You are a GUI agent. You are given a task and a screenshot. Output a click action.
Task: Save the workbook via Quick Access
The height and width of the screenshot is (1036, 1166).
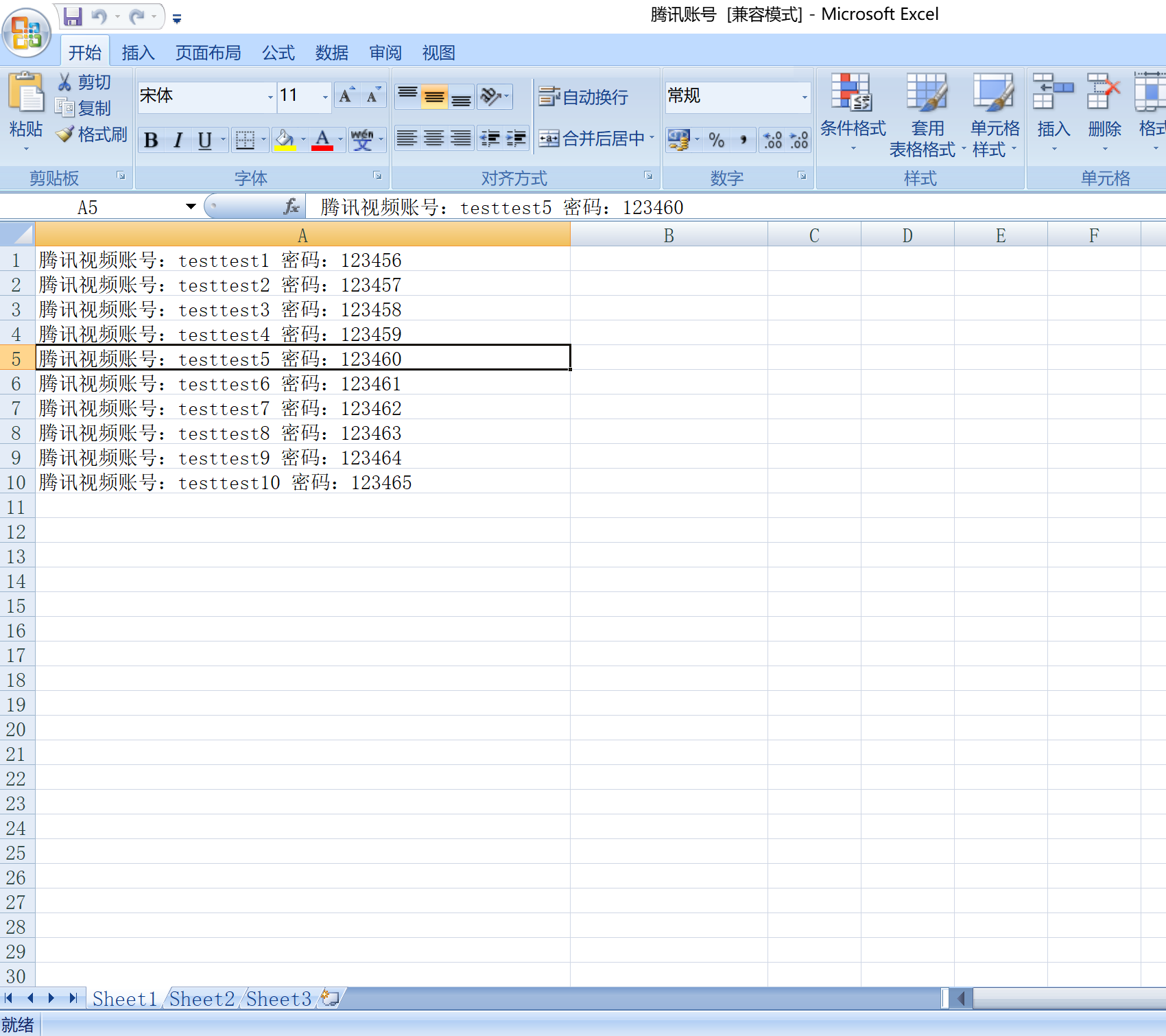point(73,16)
